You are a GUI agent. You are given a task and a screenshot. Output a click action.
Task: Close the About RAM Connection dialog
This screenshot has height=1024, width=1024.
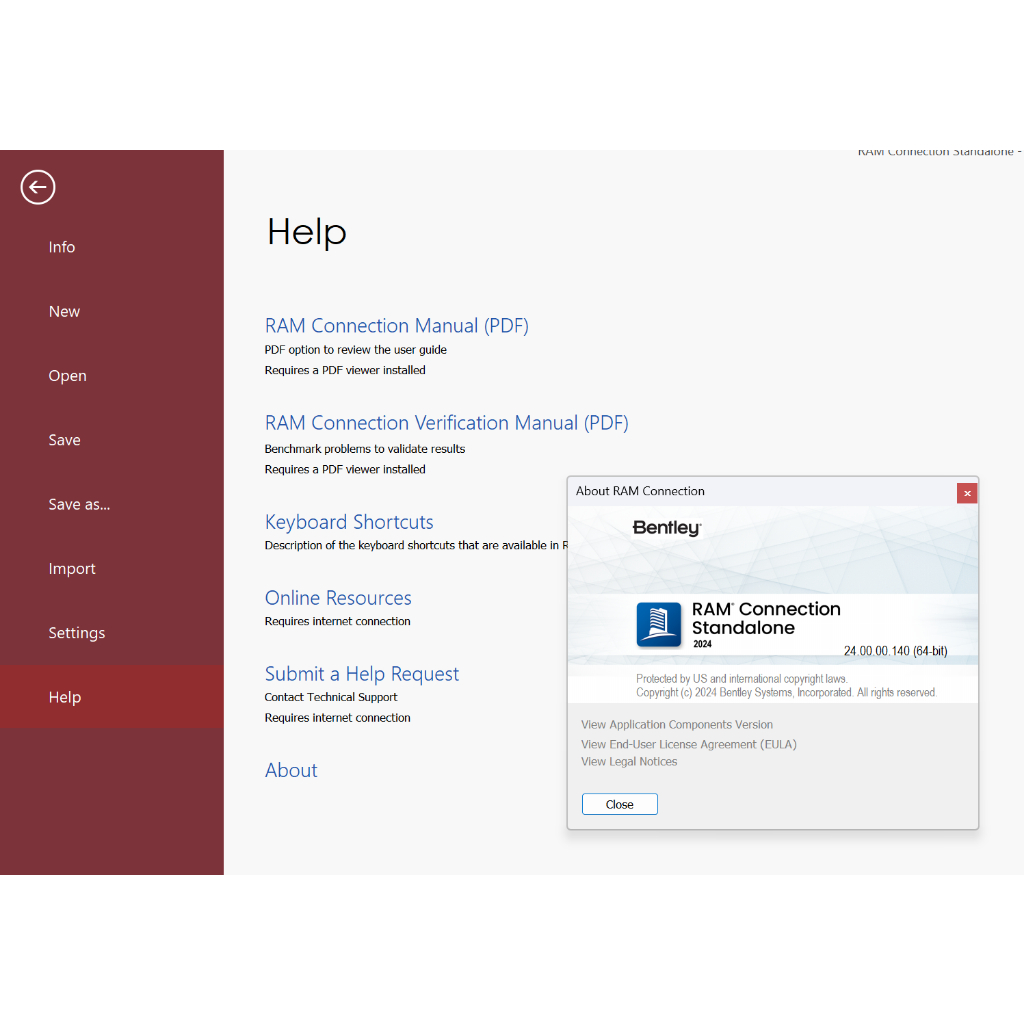click(x=619, y=804)
